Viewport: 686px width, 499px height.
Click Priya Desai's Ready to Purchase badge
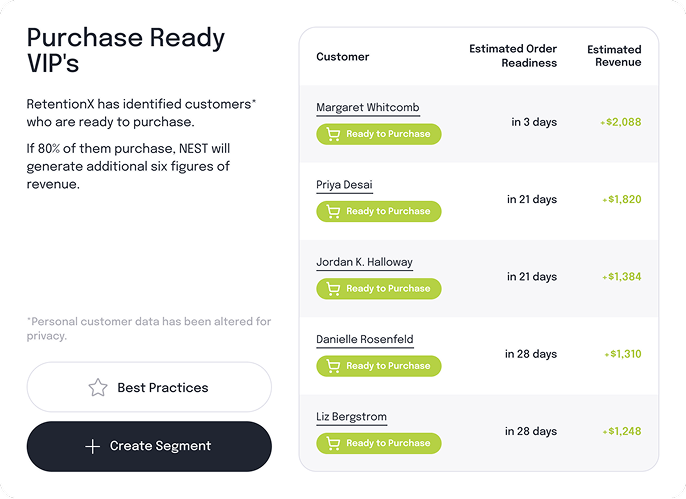pos(378,211)
